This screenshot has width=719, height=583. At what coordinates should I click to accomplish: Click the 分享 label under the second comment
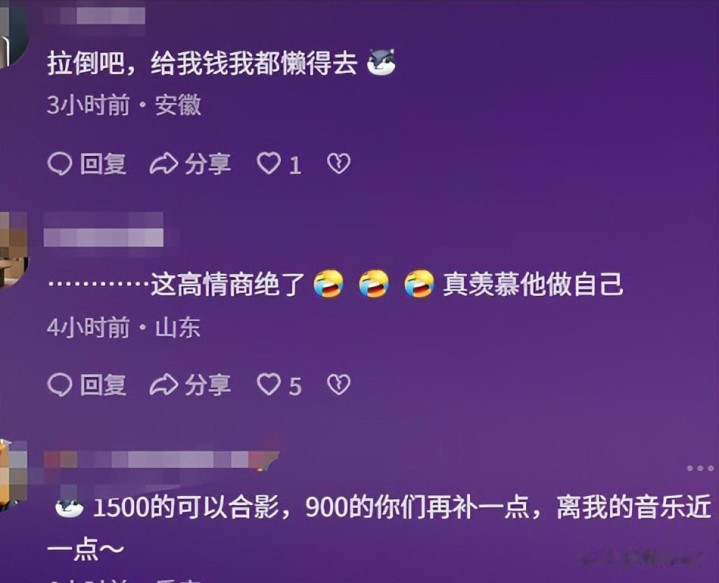[208, 384]
